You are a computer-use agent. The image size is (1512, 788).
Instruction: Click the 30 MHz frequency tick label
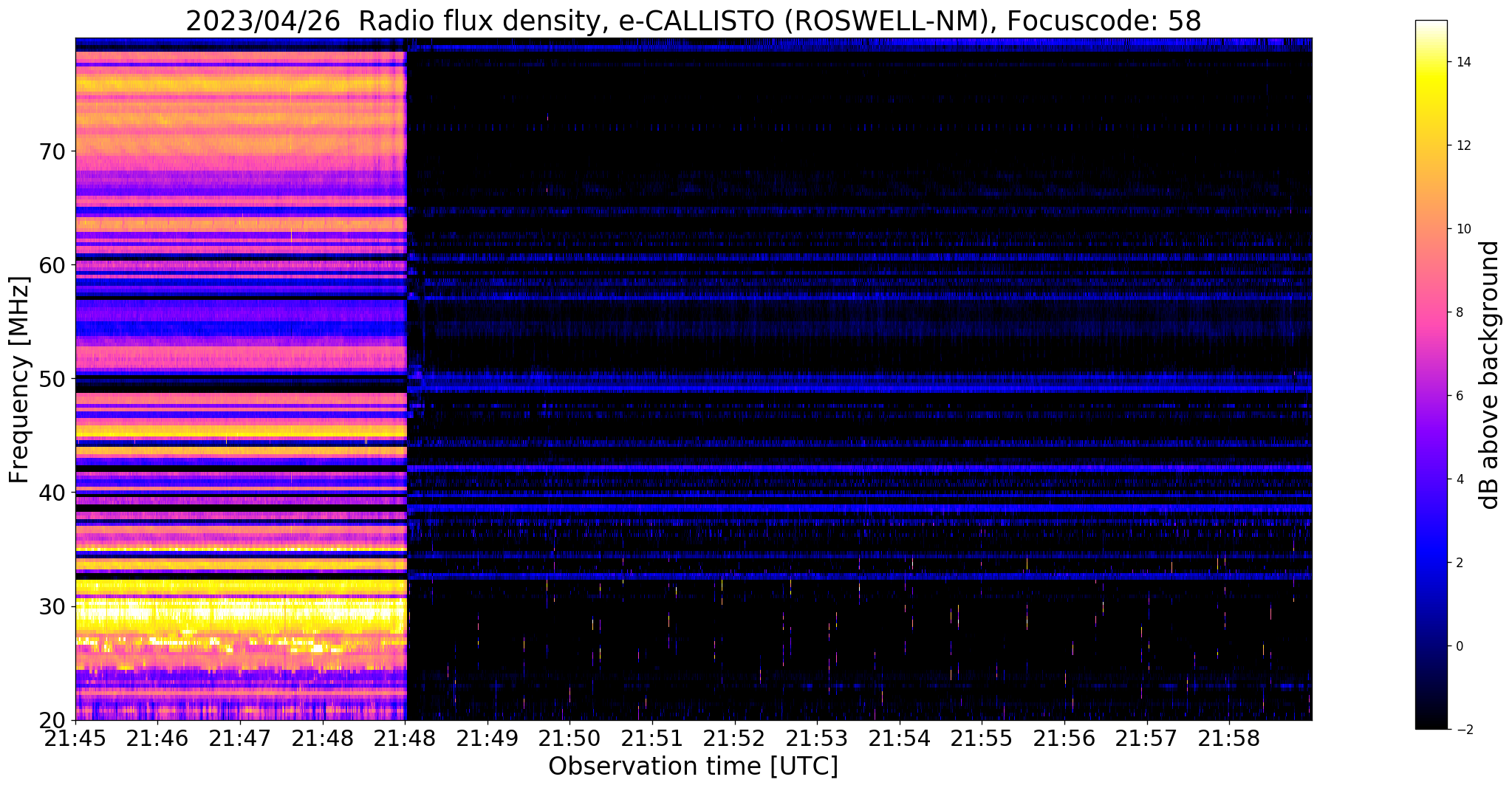click(51, 606)
